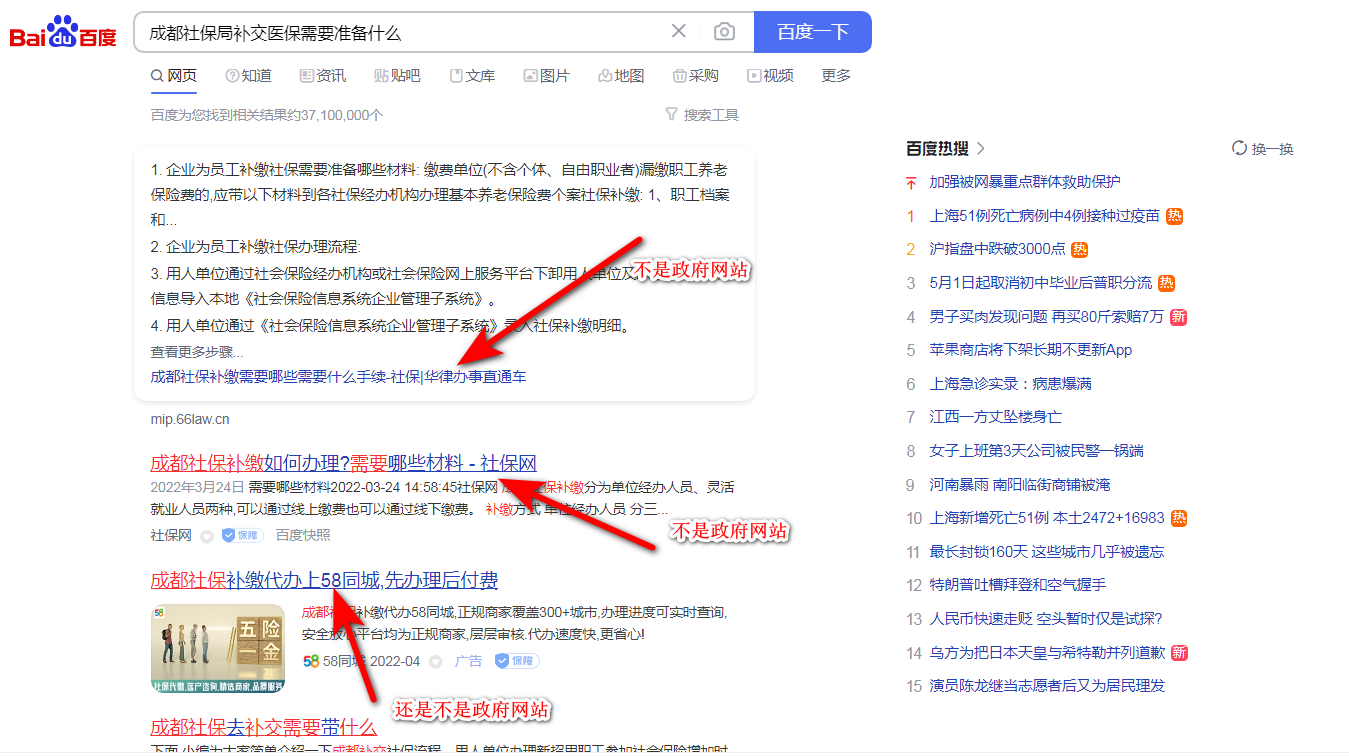Screen dimensions: 1349x756
Task: Click the 新 badge beside 希特勒并列道歉 topic
Action: click(1180, 653)
